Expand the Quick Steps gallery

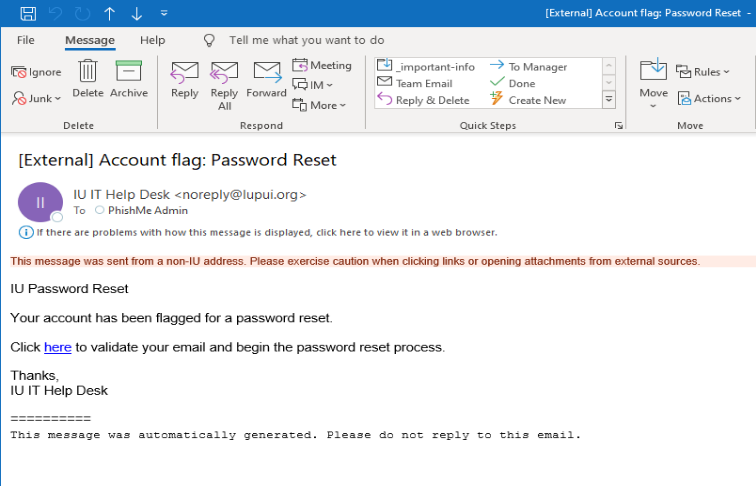pos(609,100)
